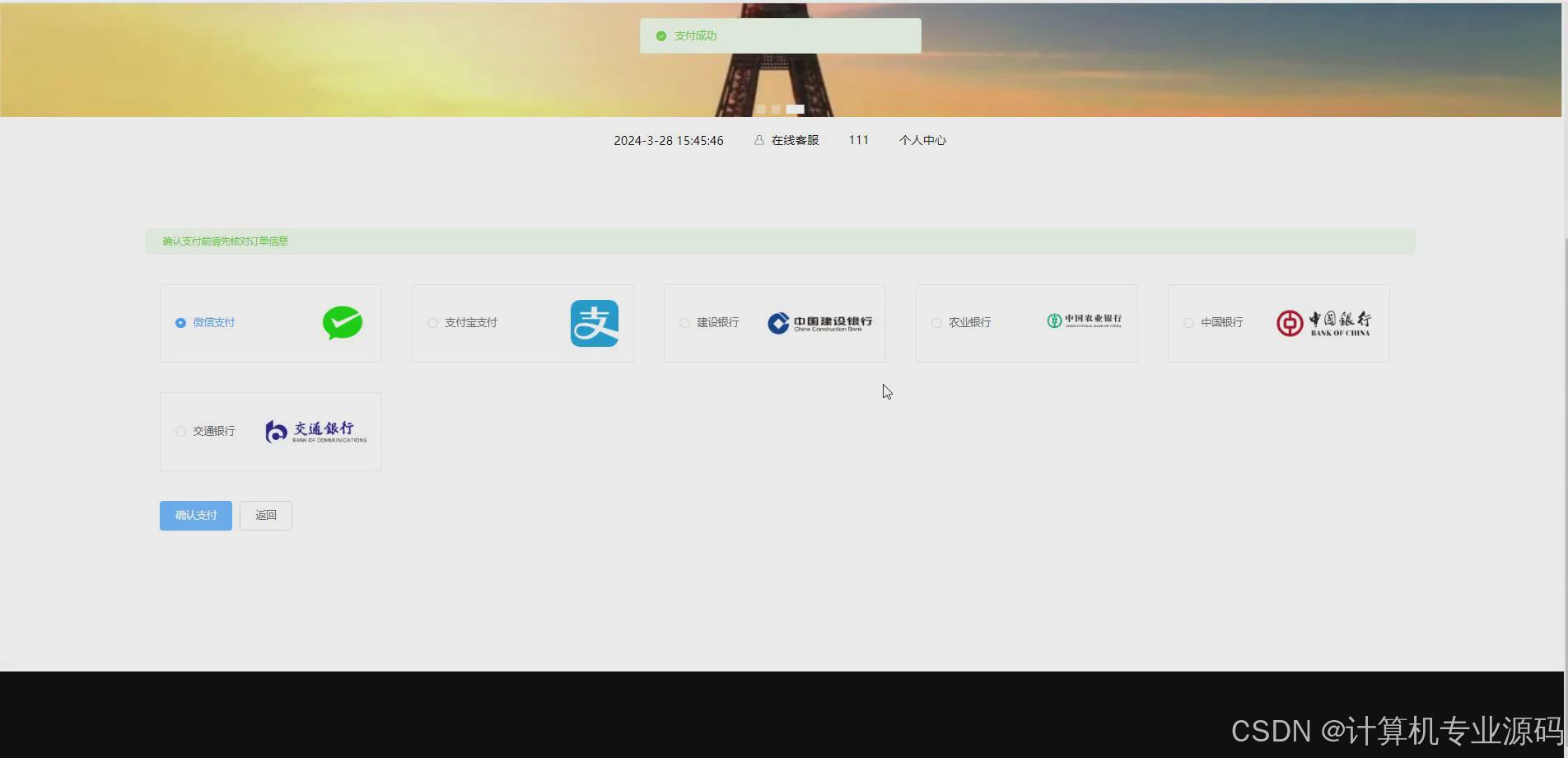
Task: Select the 支付宝支付 radio button
Action: (x=432, y=323)
